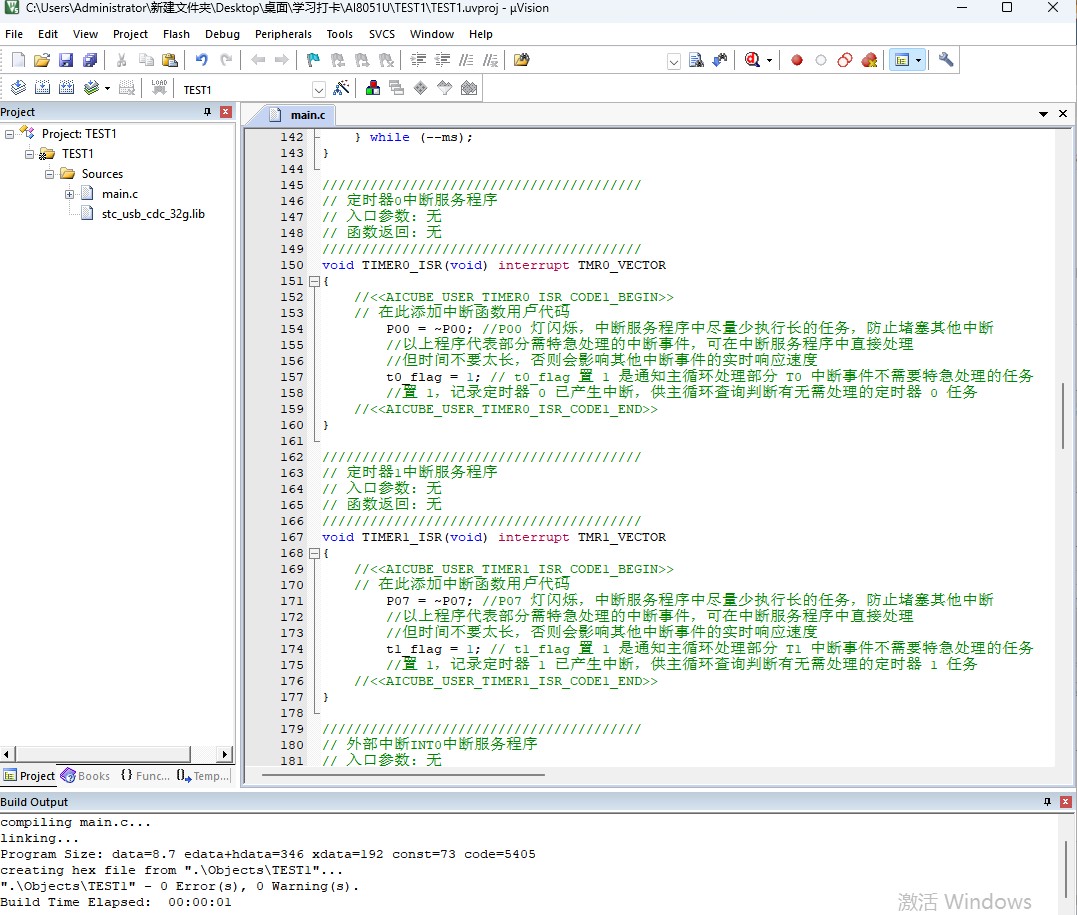Screen dimensions: 1077x915
Task: Toggle the Project panel pin
Action: click(207, 112)
